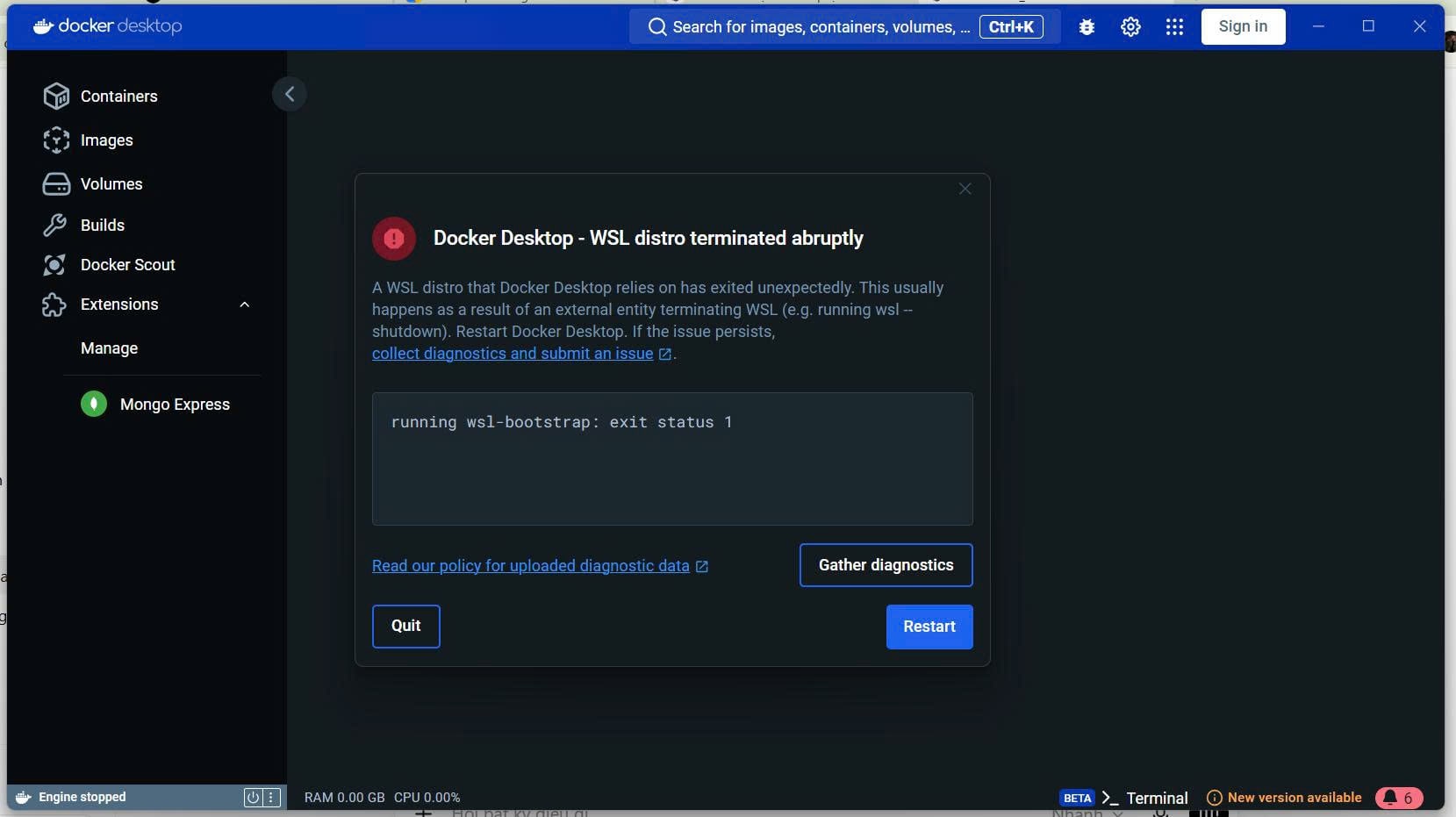Open Docker Scout
This screenshot has width=1456, height=817.
tap(128, 265)
